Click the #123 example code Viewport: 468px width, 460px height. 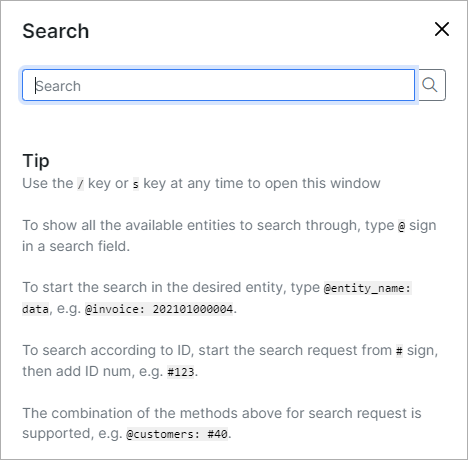(181, 372)
